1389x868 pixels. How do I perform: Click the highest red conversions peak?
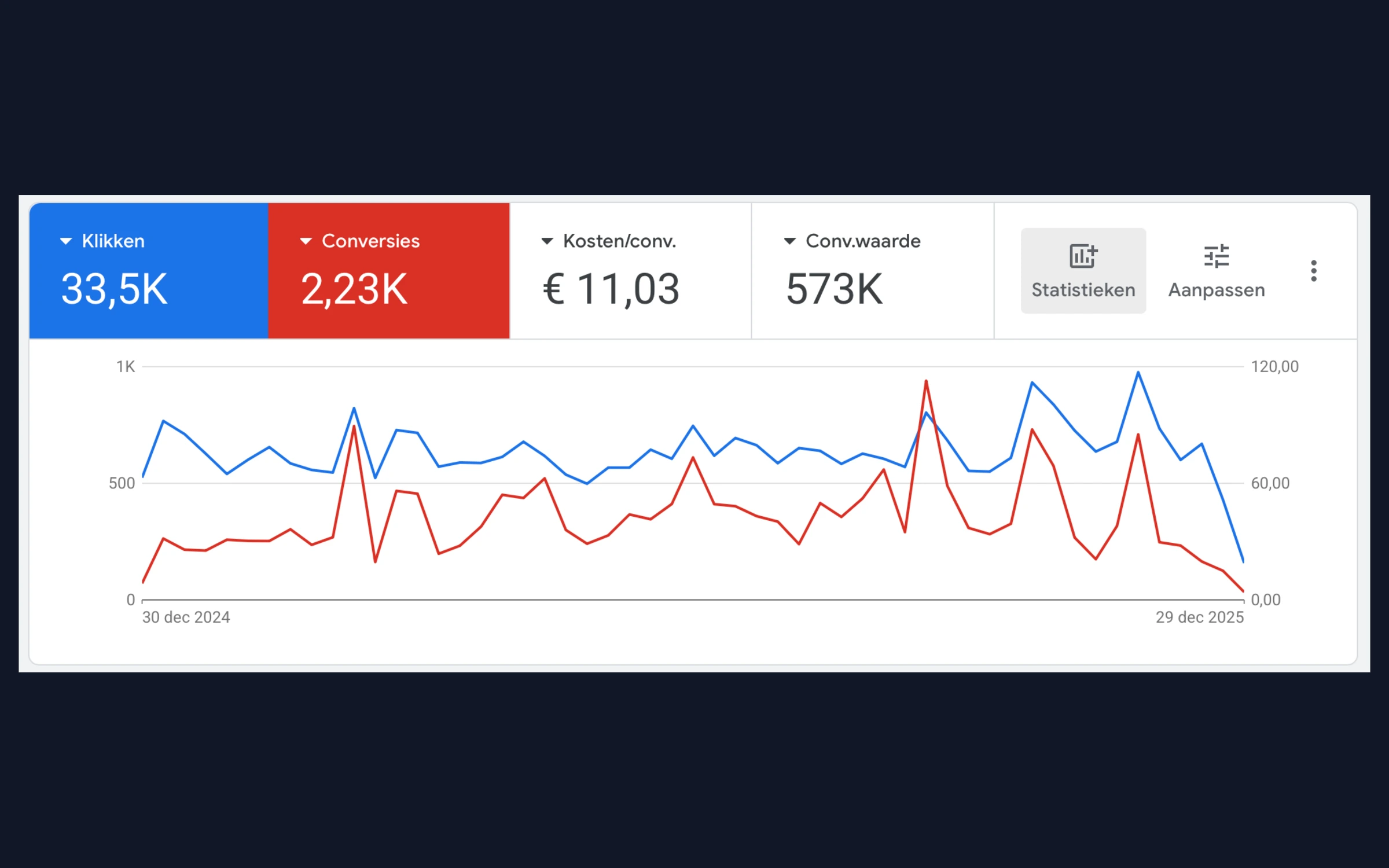click(926, 381)
